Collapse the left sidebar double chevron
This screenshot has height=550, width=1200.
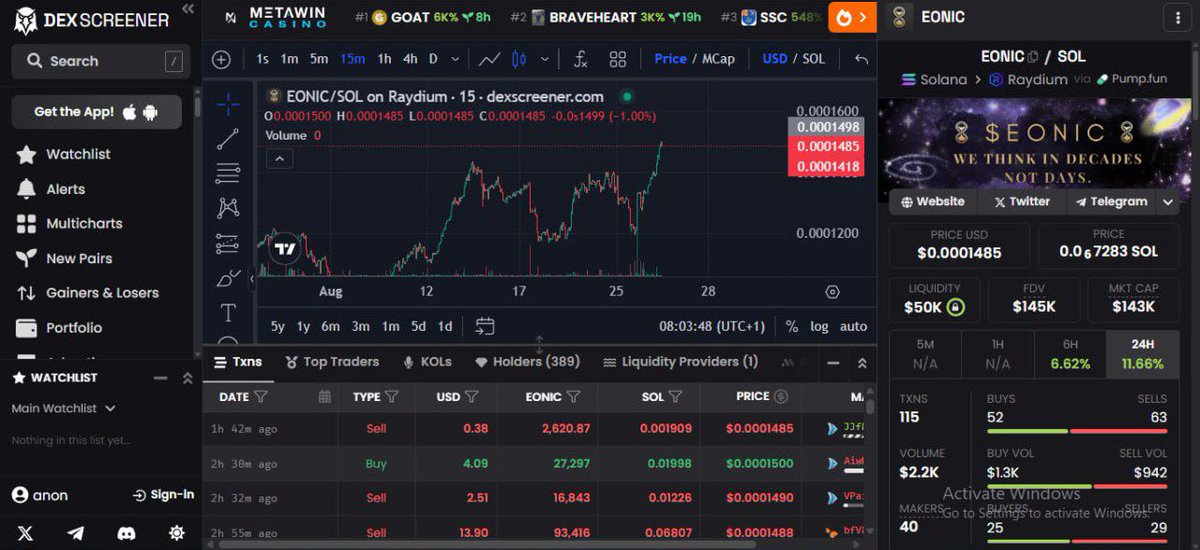pyautogui.click(x=187, y=9)
